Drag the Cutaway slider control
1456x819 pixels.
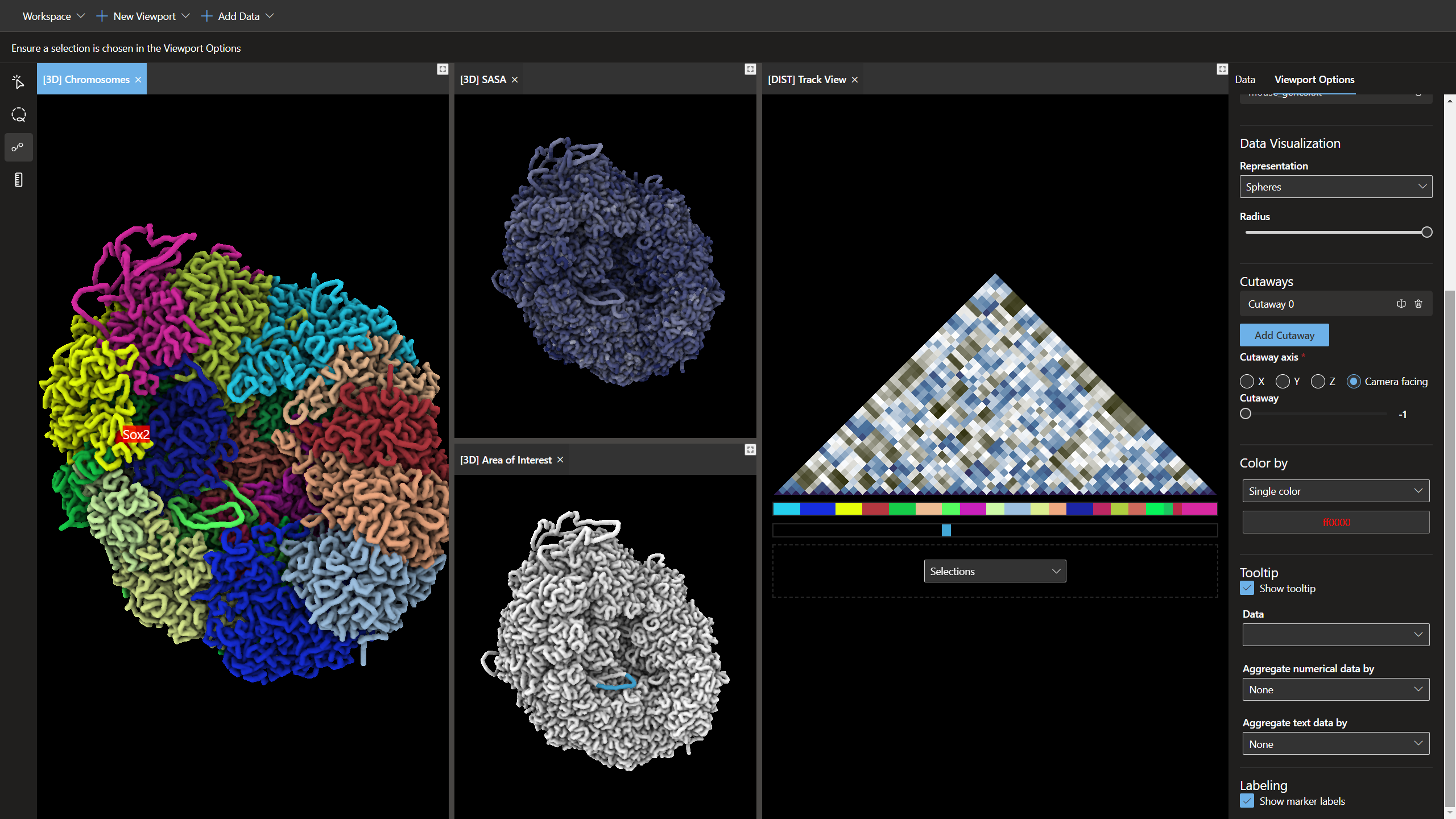click(x=1247, y=413)
